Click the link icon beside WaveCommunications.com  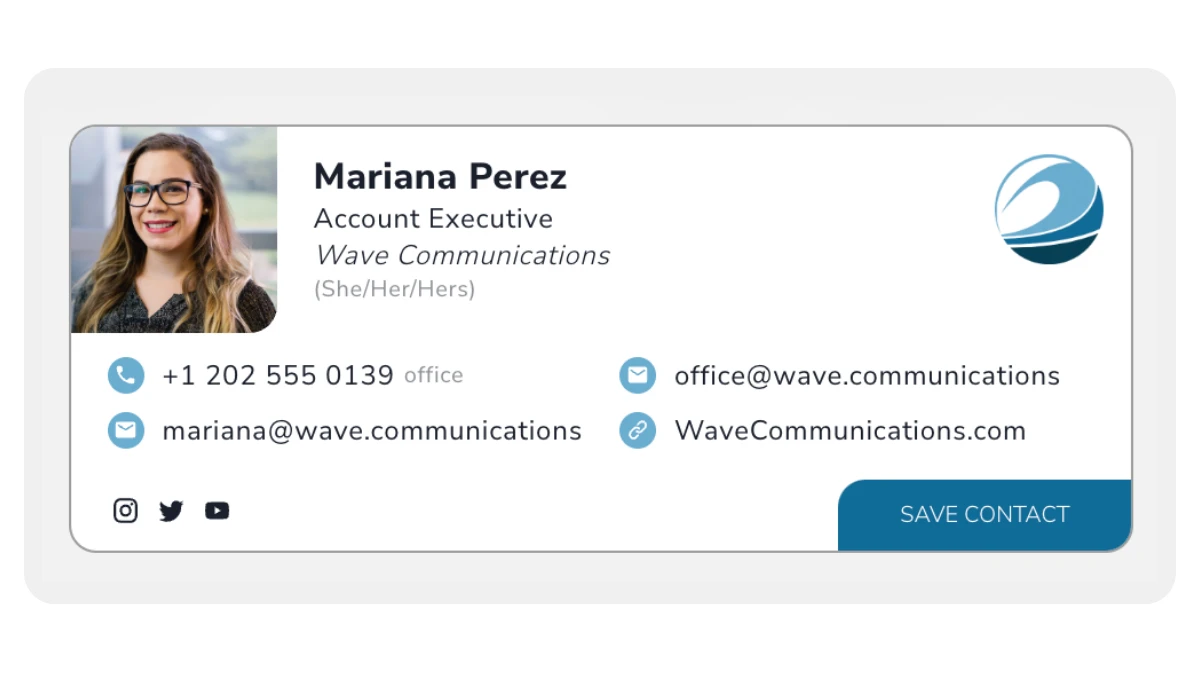click(x=637, y=430)
